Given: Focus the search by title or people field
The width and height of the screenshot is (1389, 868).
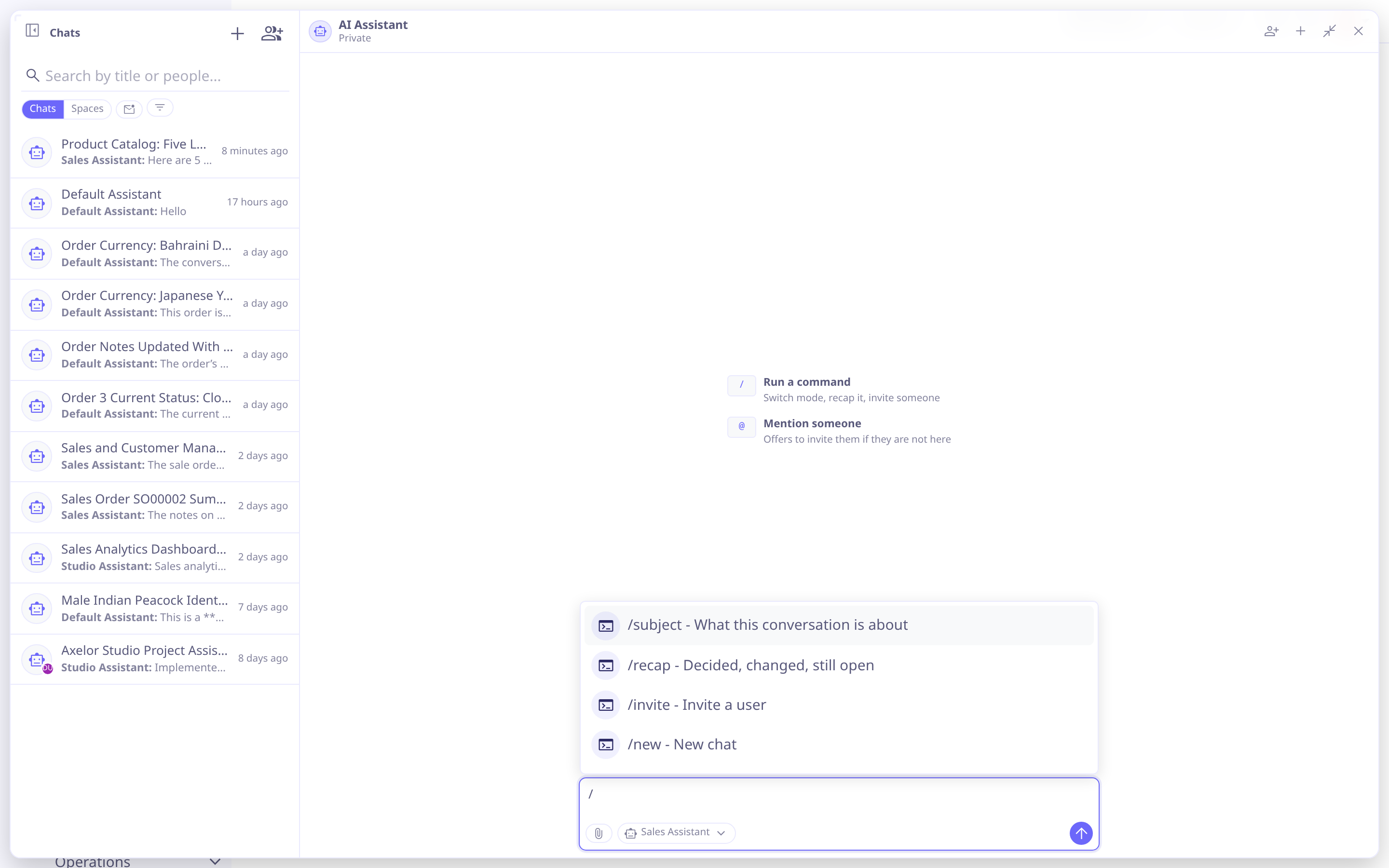Looking at the screenshot, I should (x=155, y=76).
